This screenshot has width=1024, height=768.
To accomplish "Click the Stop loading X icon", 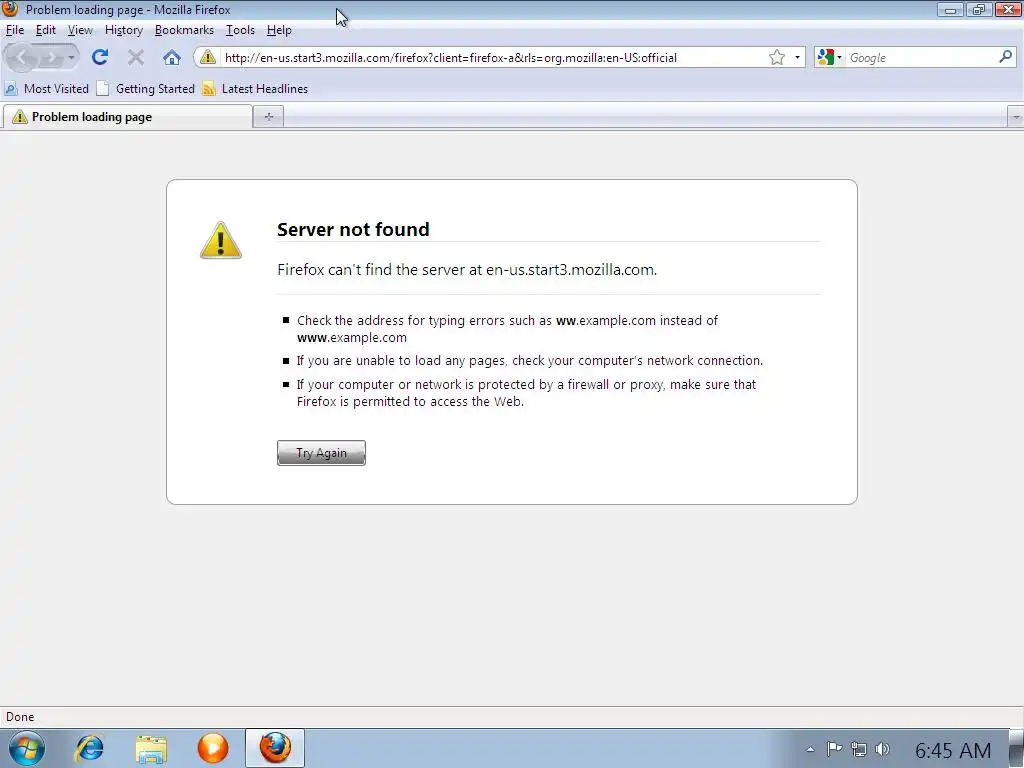I will pos(136,57).
